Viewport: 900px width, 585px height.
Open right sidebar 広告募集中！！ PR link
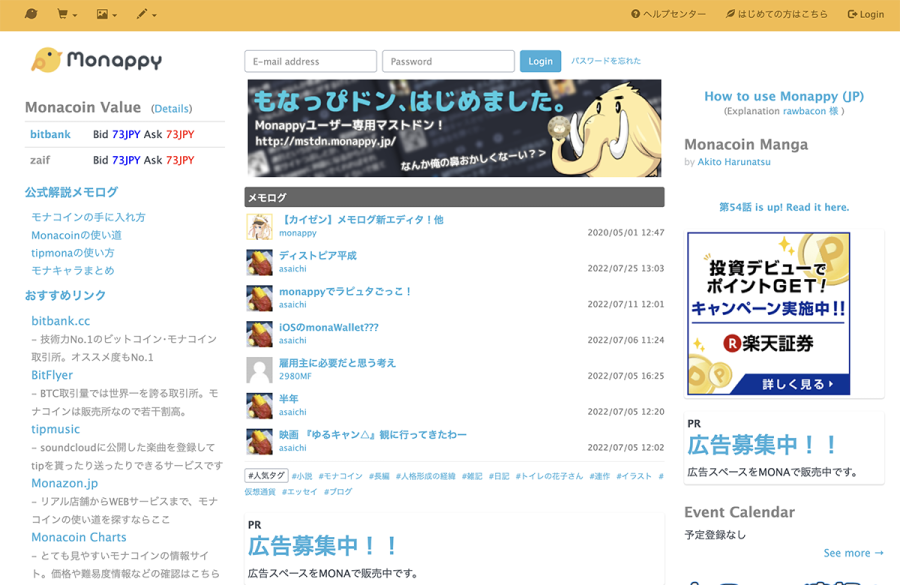(761, 445)
